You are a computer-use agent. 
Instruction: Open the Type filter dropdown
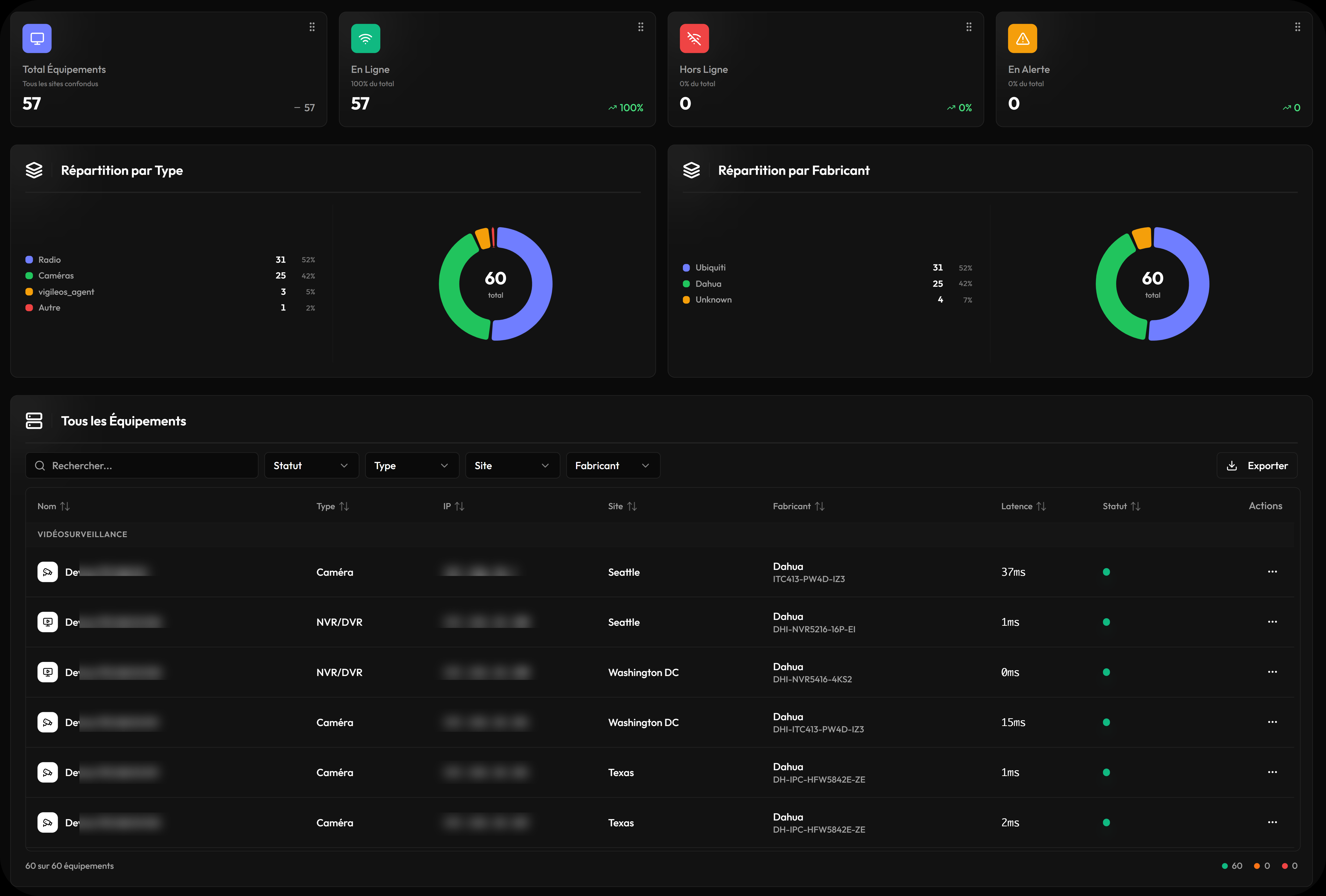(x=412, y=465)
